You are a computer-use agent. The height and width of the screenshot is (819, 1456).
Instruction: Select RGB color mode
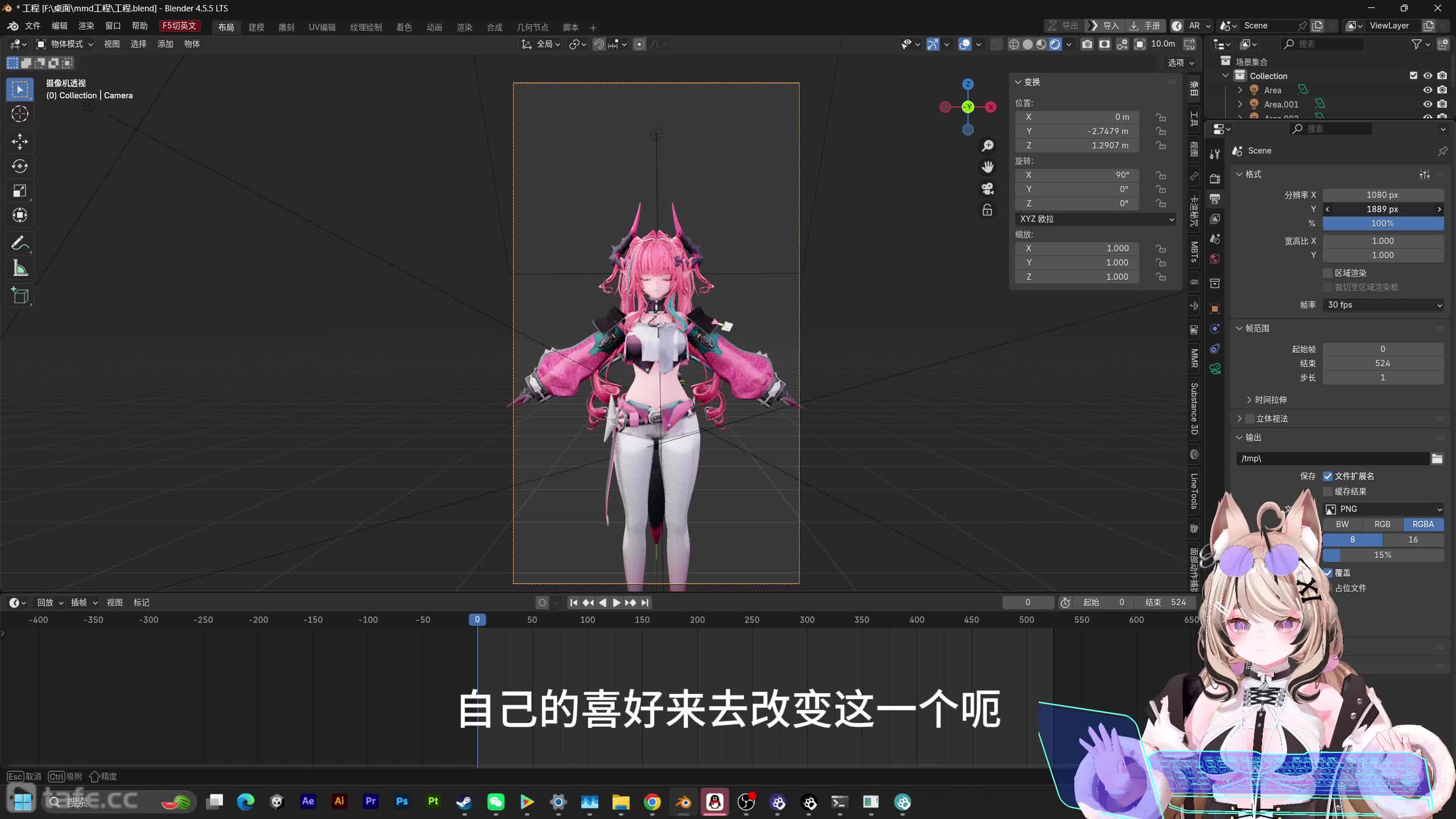[1383, 524]
